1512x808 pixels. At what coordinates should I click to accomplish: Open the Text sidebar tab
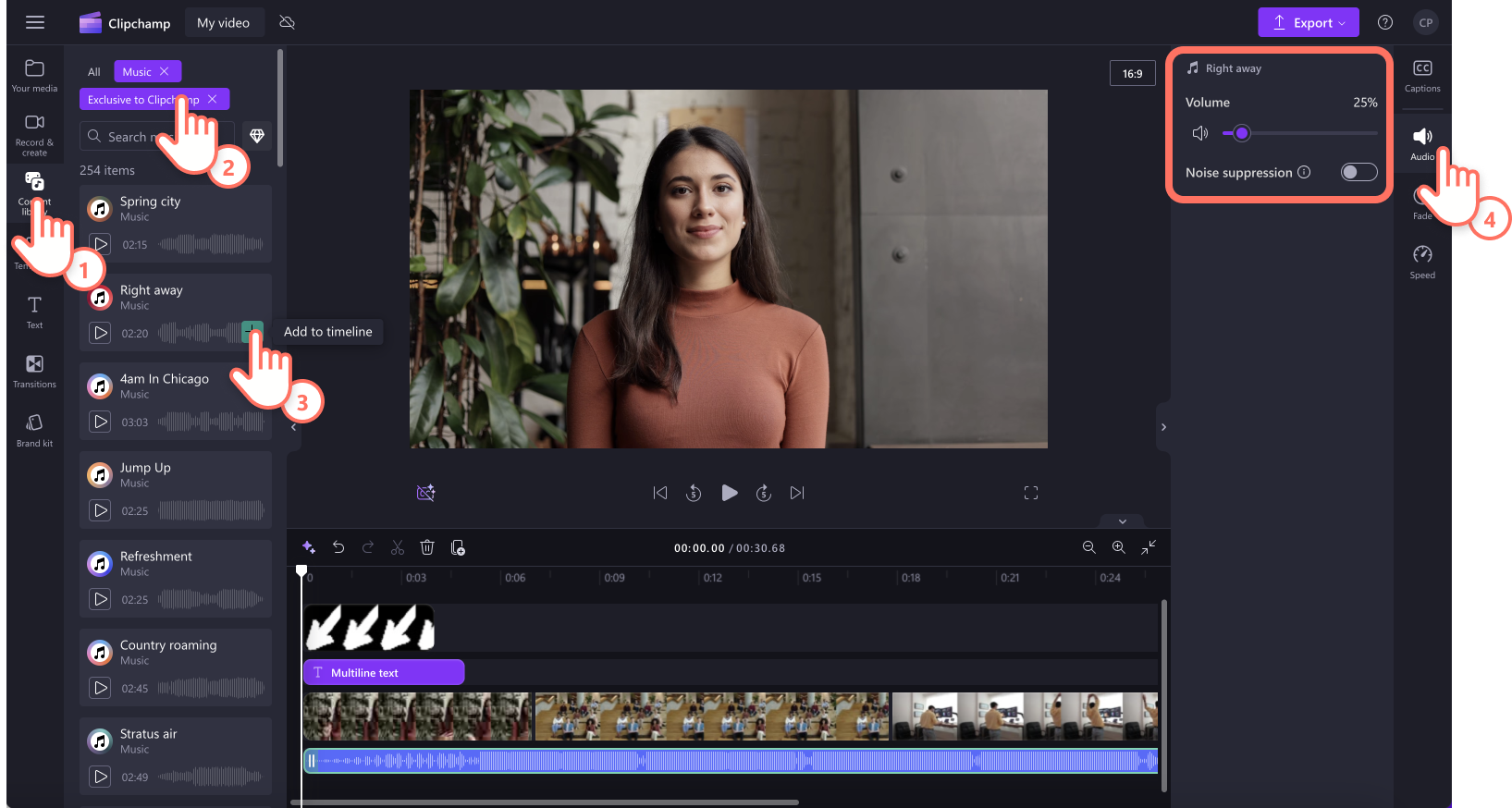pos(34,312)
